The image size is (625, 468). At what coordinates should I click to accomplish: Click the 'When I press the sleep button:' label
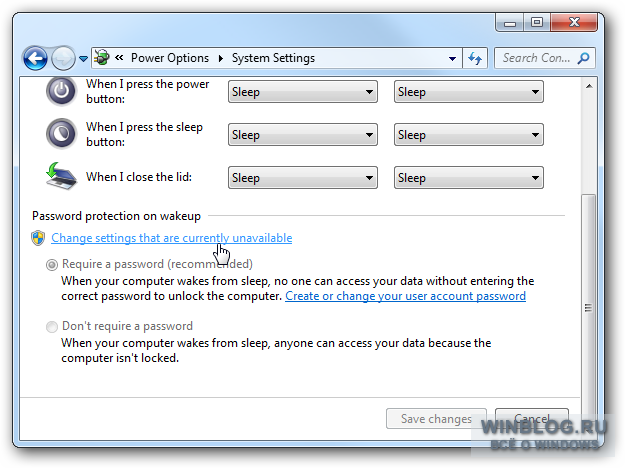144,134
